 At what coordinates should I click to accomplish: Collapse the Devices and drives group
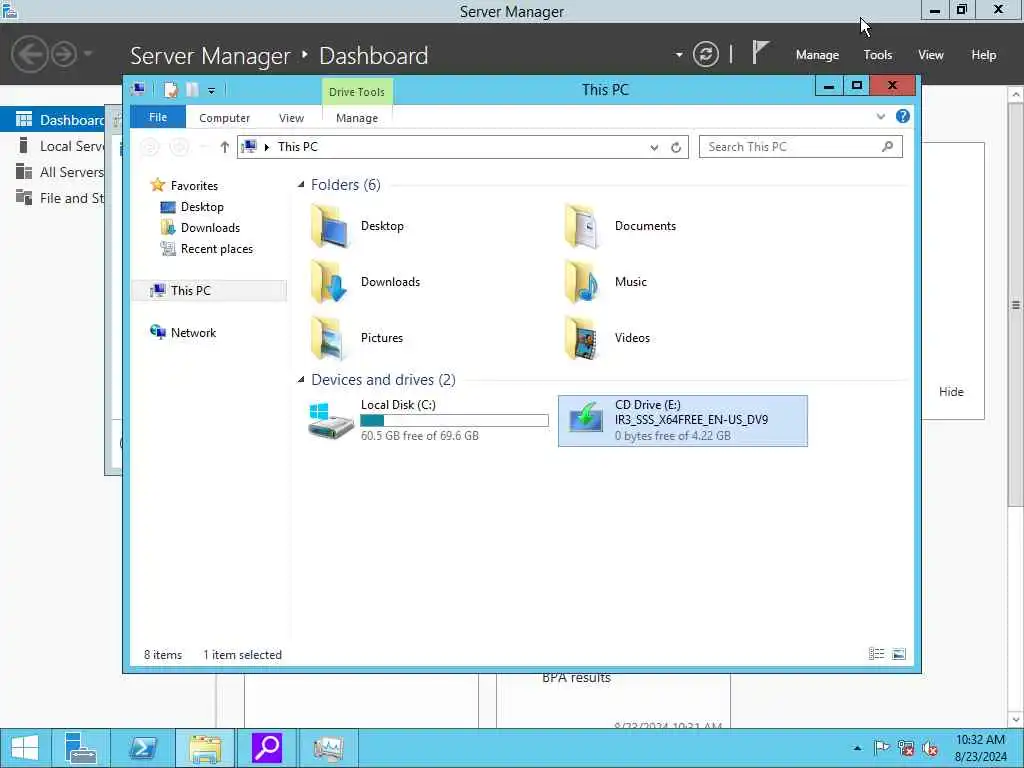[301, 379]
